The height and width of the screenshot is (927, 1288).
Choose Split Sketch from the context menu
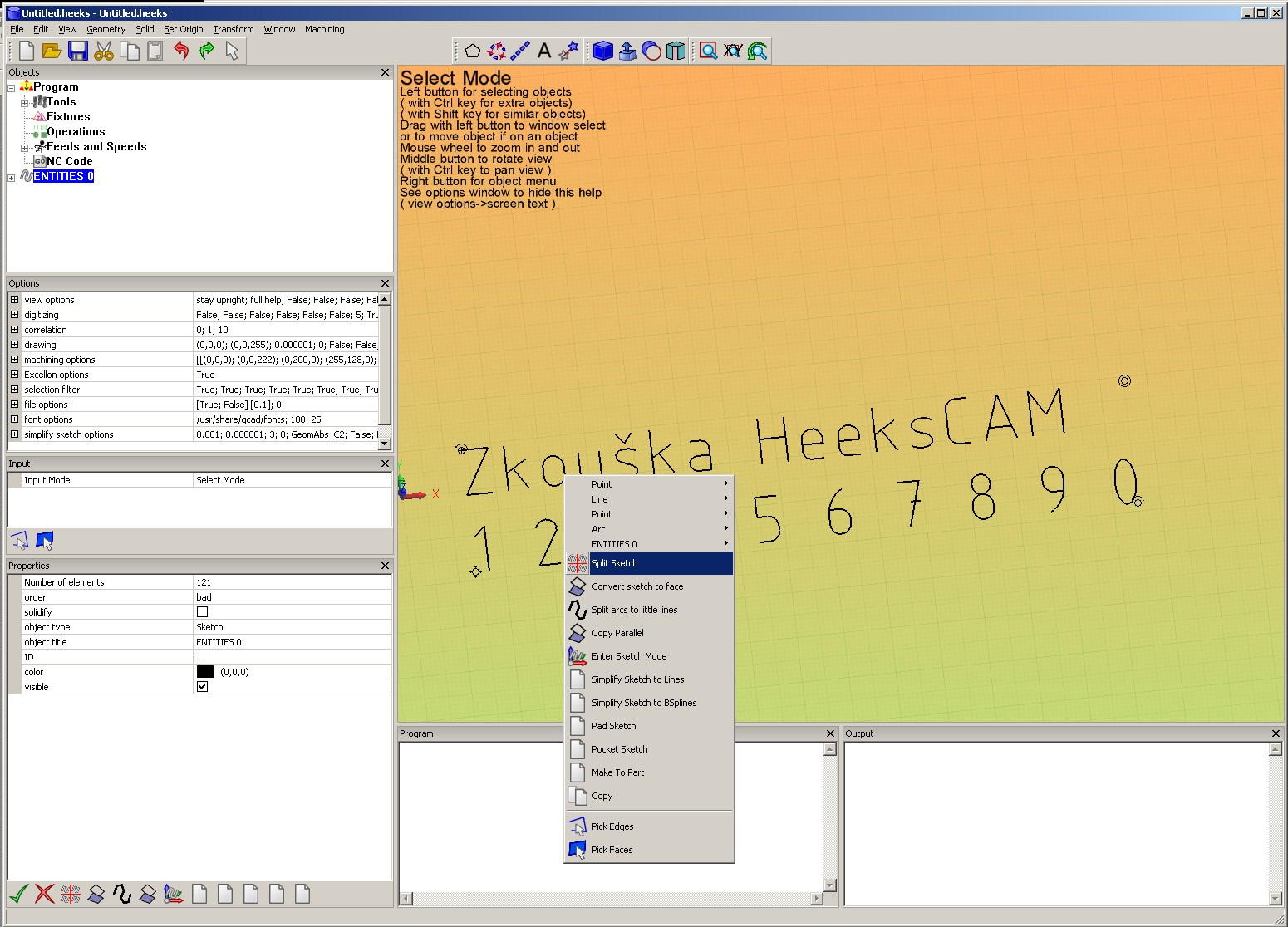point(615,563)
